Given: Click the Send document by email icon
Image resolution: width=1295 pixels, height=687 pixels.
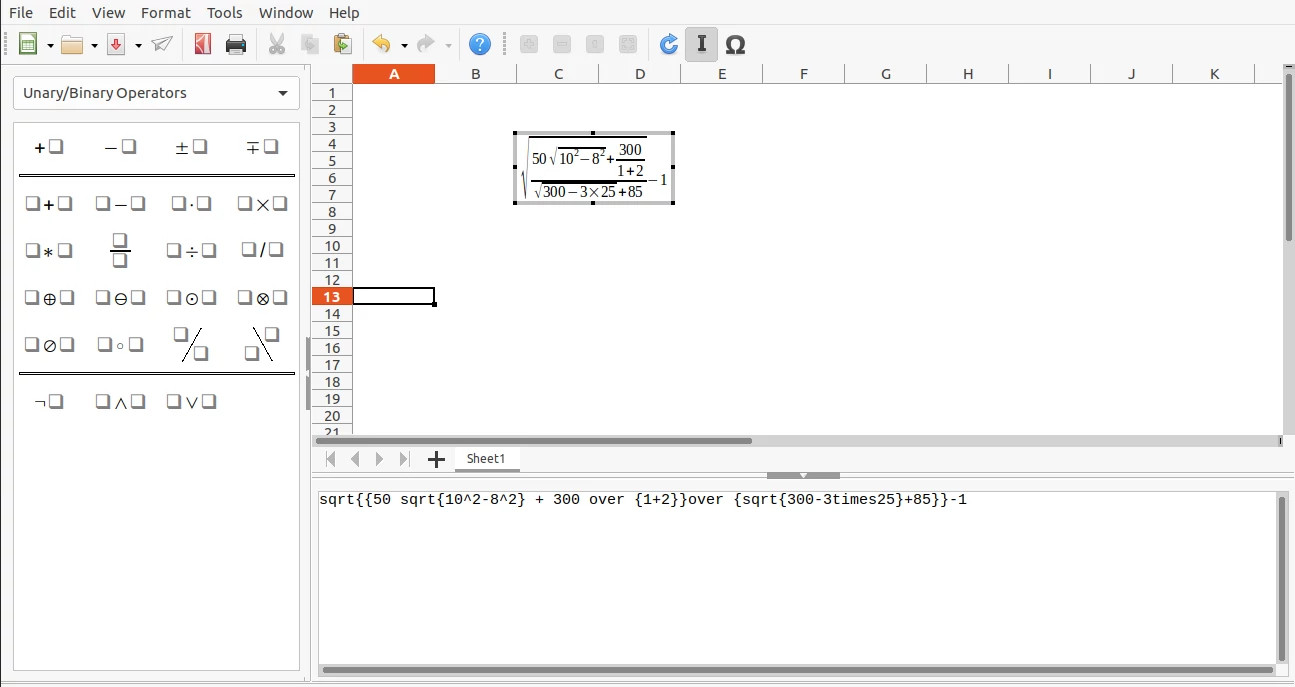Looking at the screenshot, I should coord(162,44).
